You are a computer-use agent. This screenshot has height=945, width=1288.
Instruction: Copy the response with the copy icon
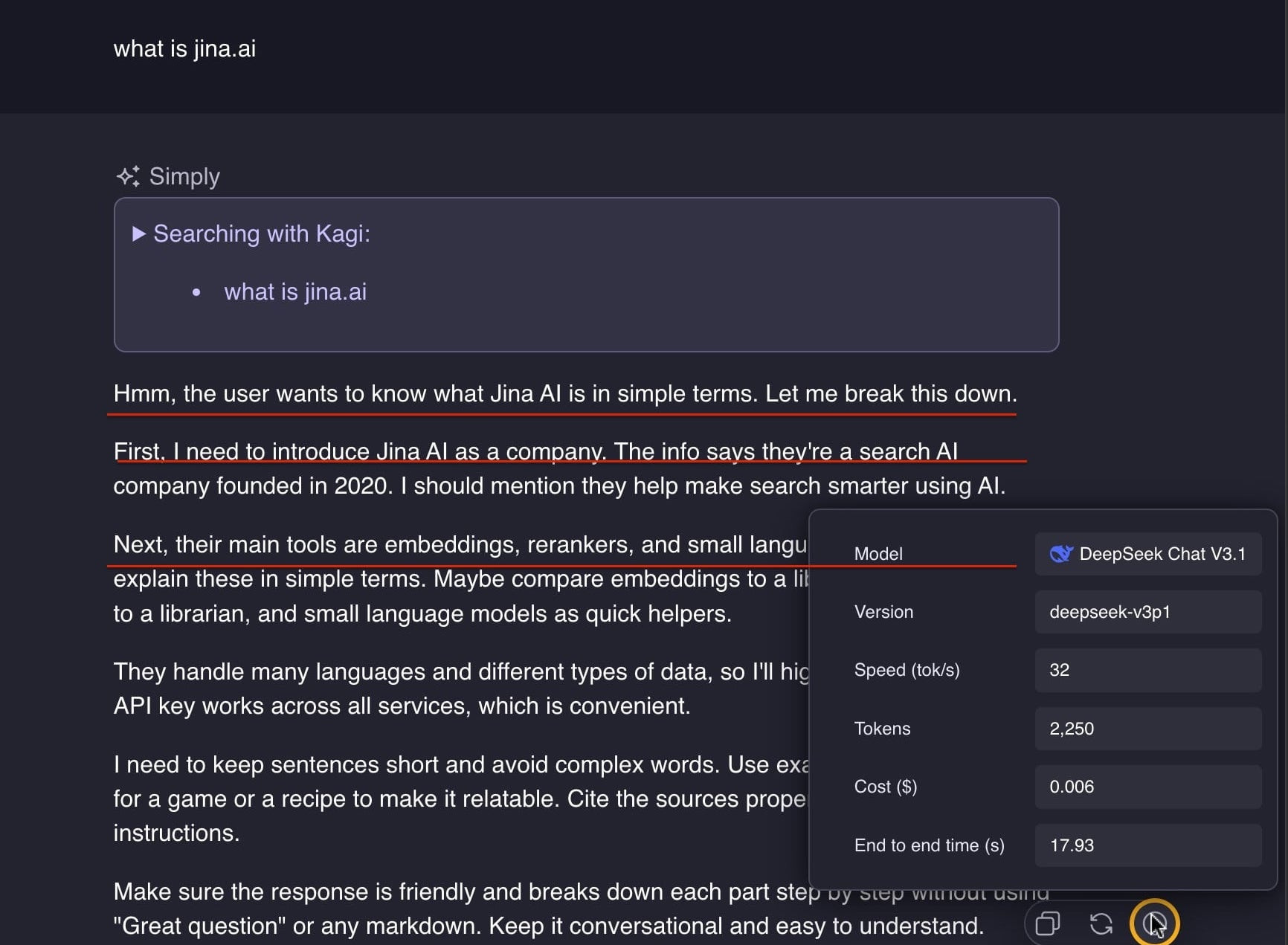(x=1047, y=923)
